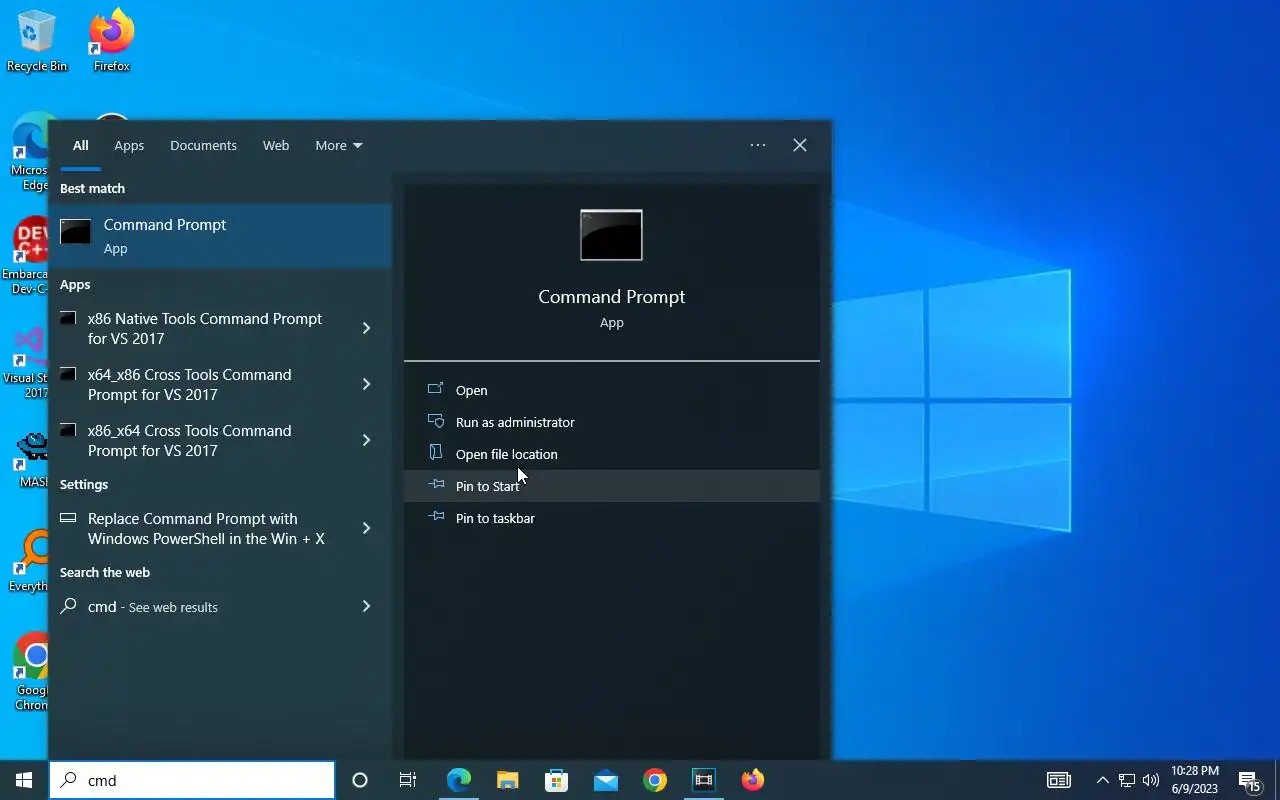
Task: Select Pin to taskbar
Action: tap(612, 518)
